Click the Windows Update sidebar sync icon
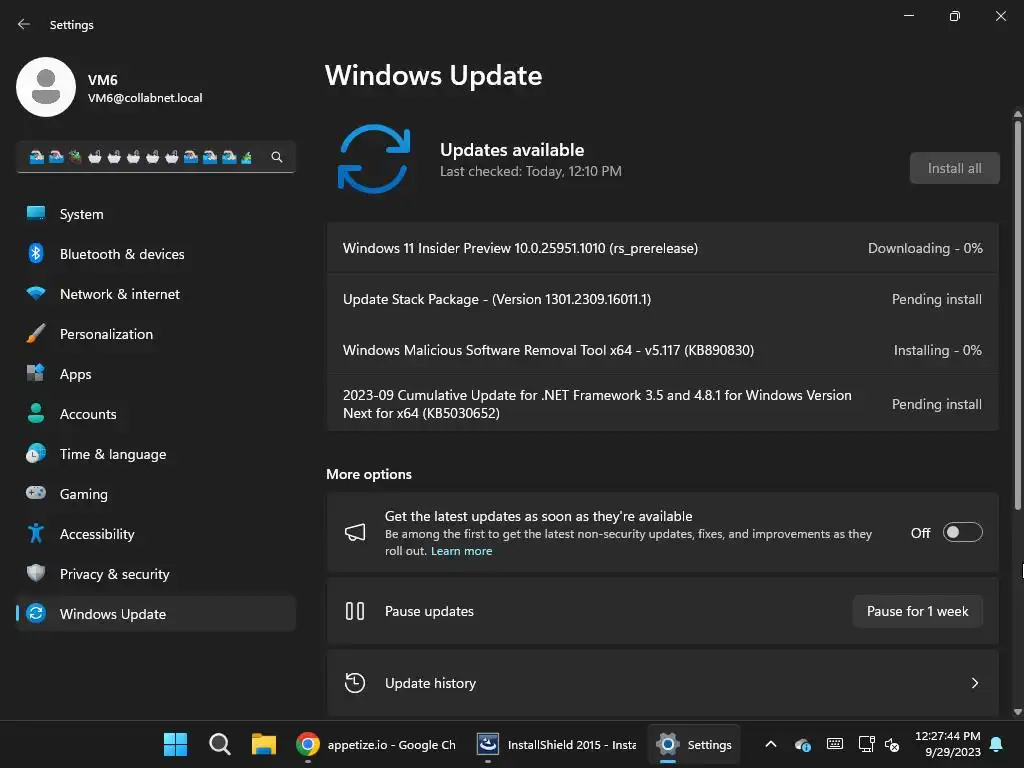 (x=36, y=613)
